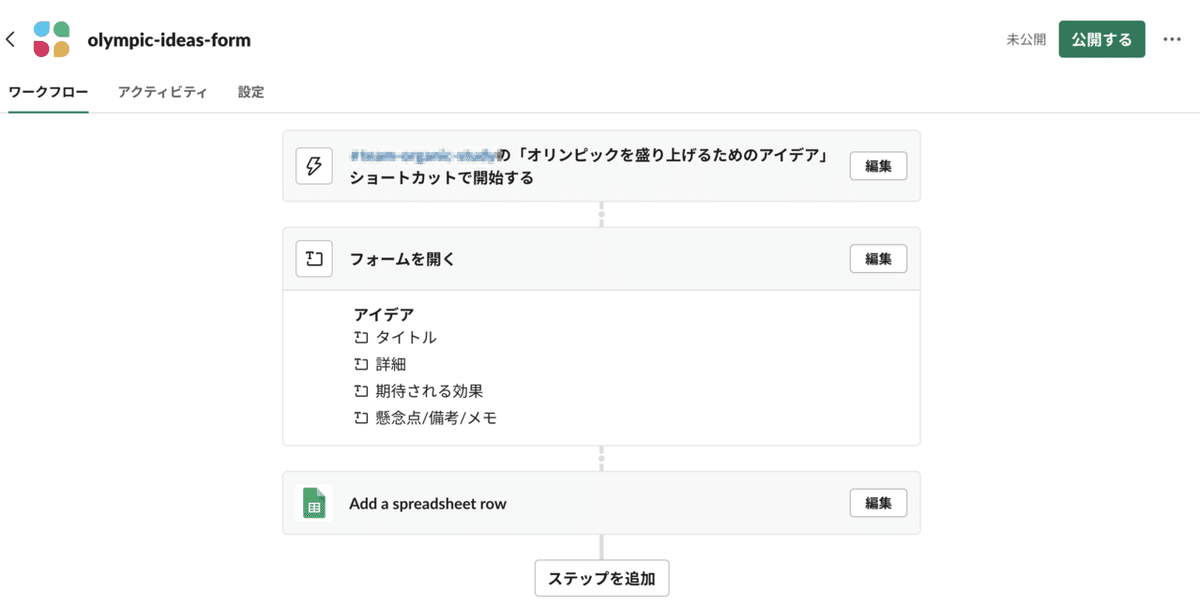
Task: Click 編集 on the shortcut trigger step
Action: coord(877,166)
